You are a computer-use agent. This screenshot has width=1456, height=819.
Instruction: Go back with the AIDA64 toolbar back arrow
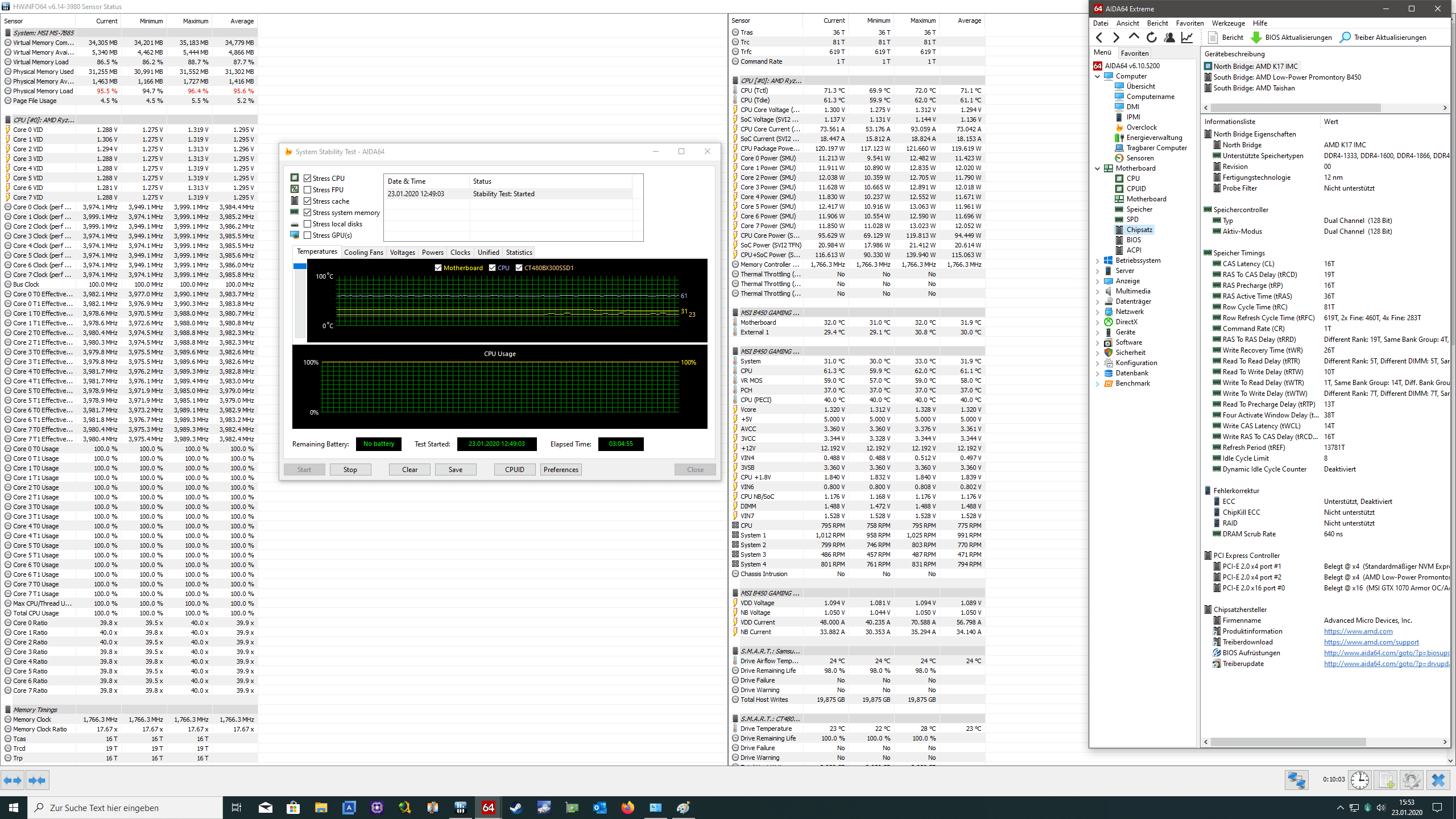coord(1099,38)
